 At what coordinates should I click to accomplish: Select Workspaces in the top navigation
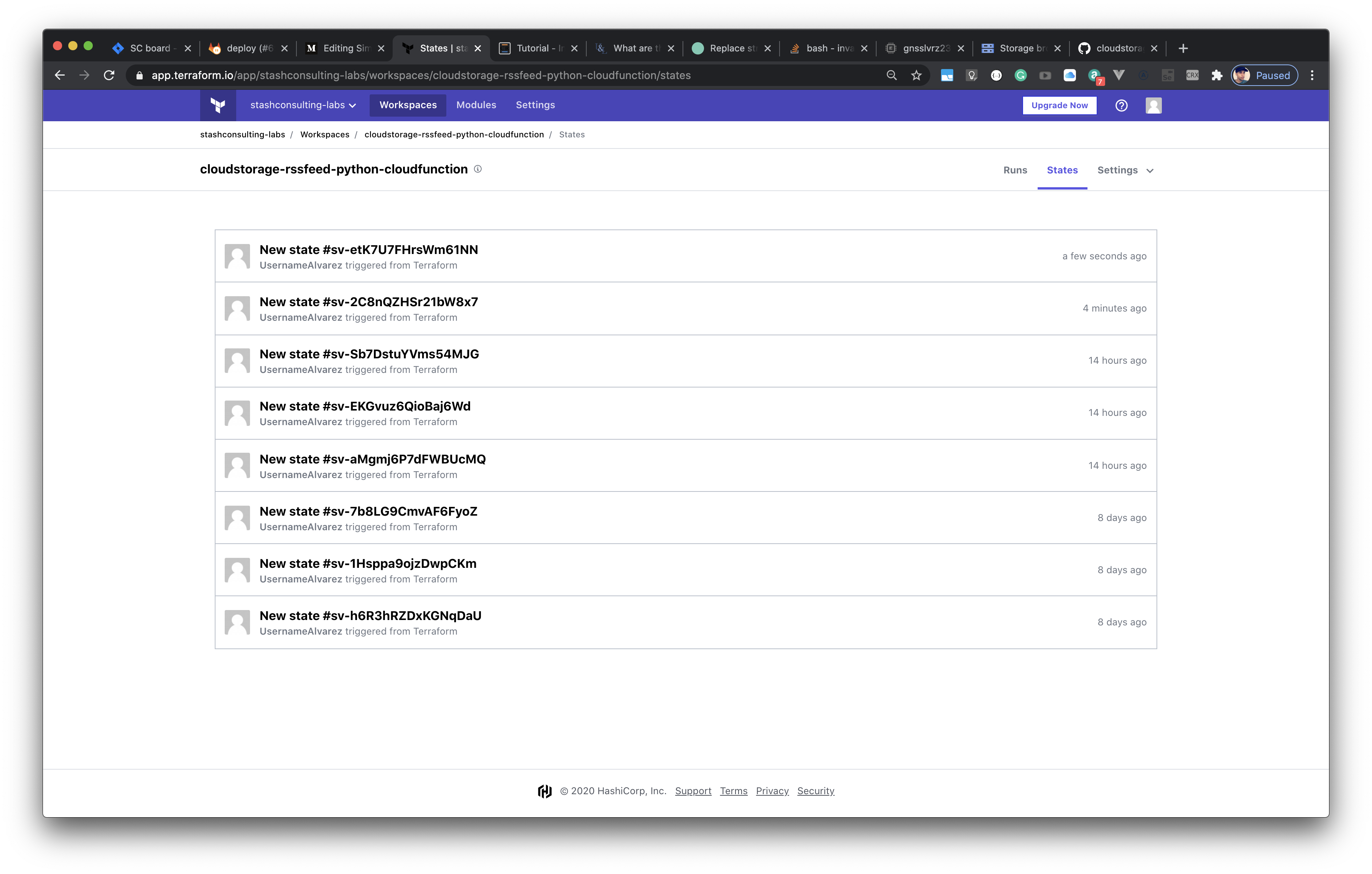click(x=408, y=105)
